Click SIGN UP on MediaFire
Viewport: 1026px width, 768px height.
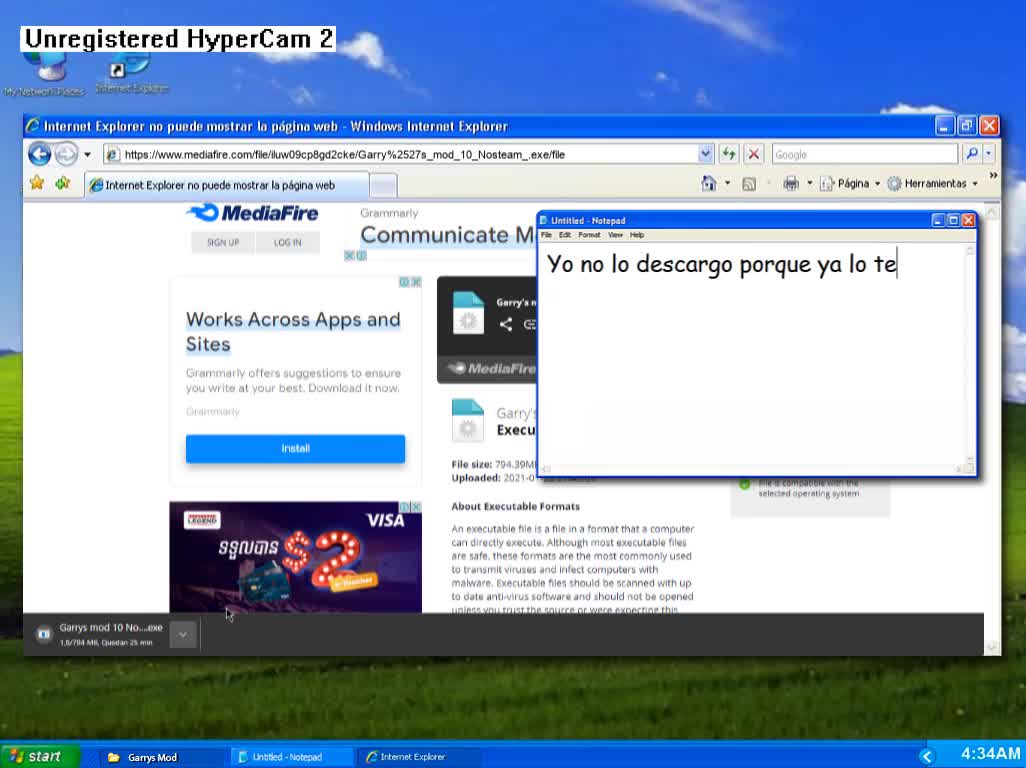coord(223,242)
